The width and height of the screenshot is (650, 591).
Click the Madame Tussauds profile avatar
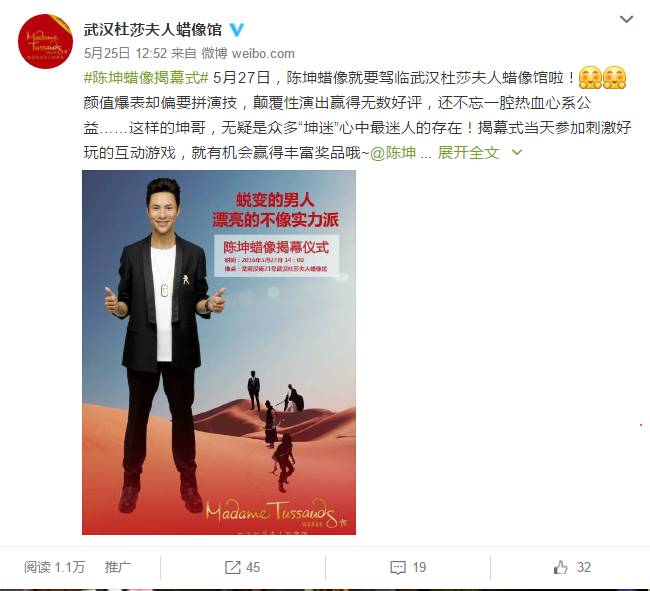[x=45, y=41]
